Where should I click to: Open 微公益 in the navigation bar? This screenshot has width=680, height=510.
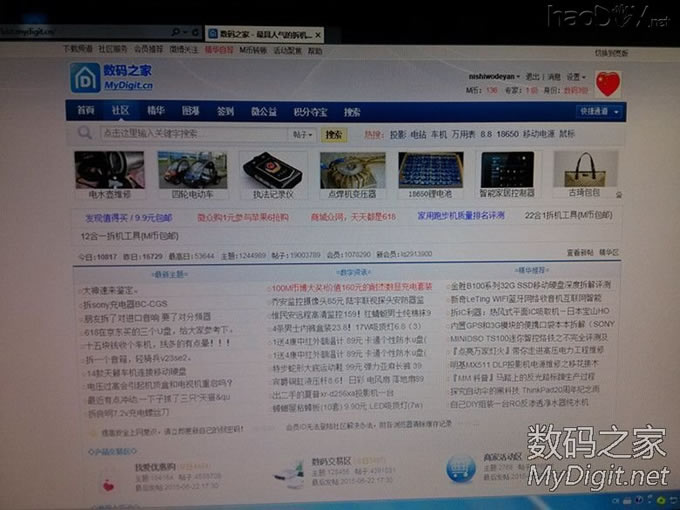pyautogui.click(x=264, y=112)
